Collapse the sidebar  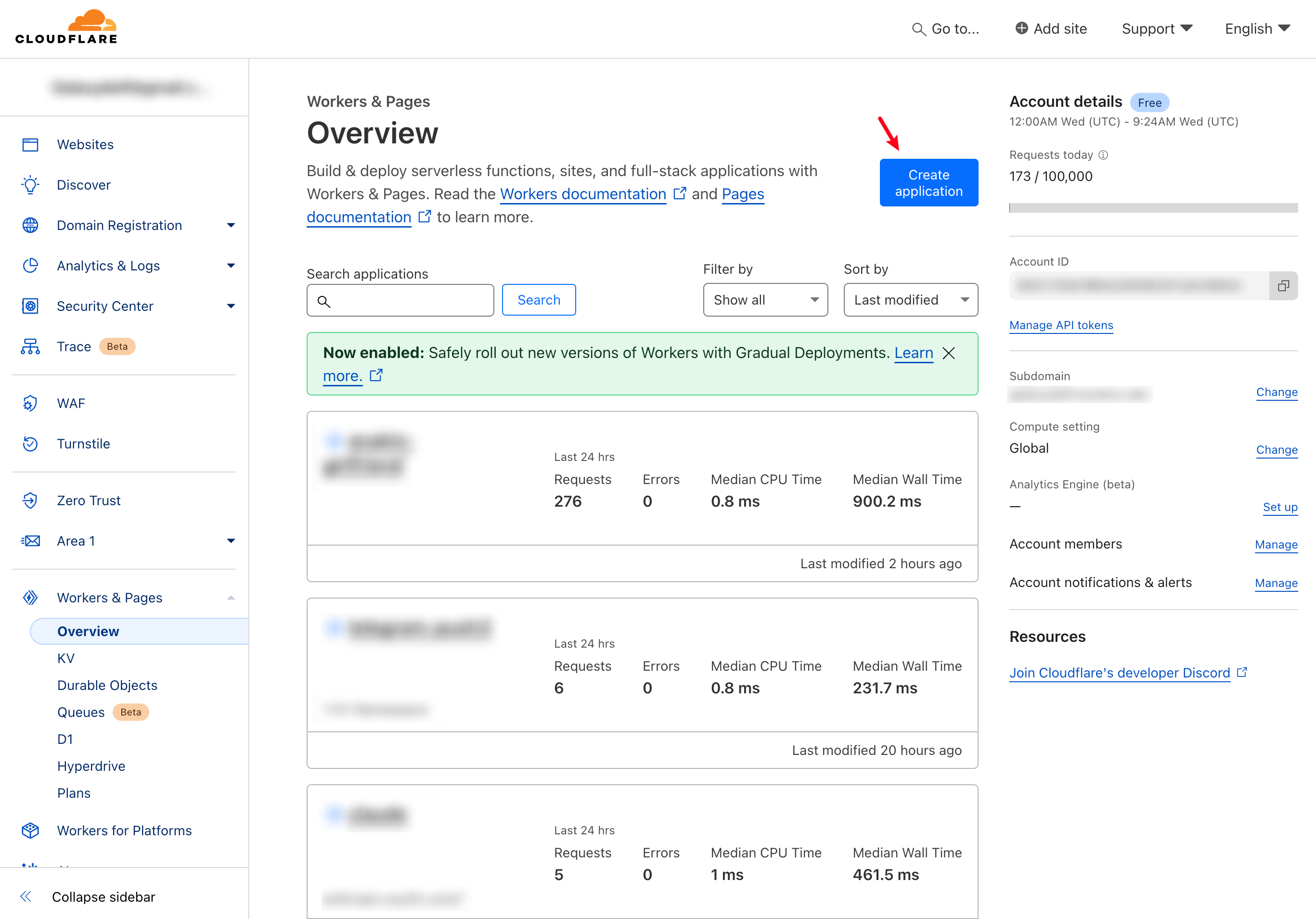pos(87,897)
